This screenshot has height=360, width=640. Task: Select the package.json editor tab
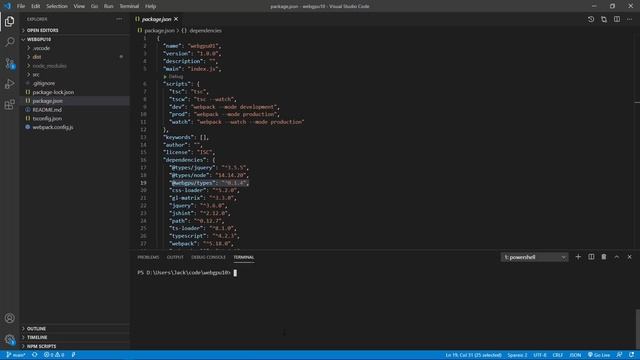click(x=156, y=19)
